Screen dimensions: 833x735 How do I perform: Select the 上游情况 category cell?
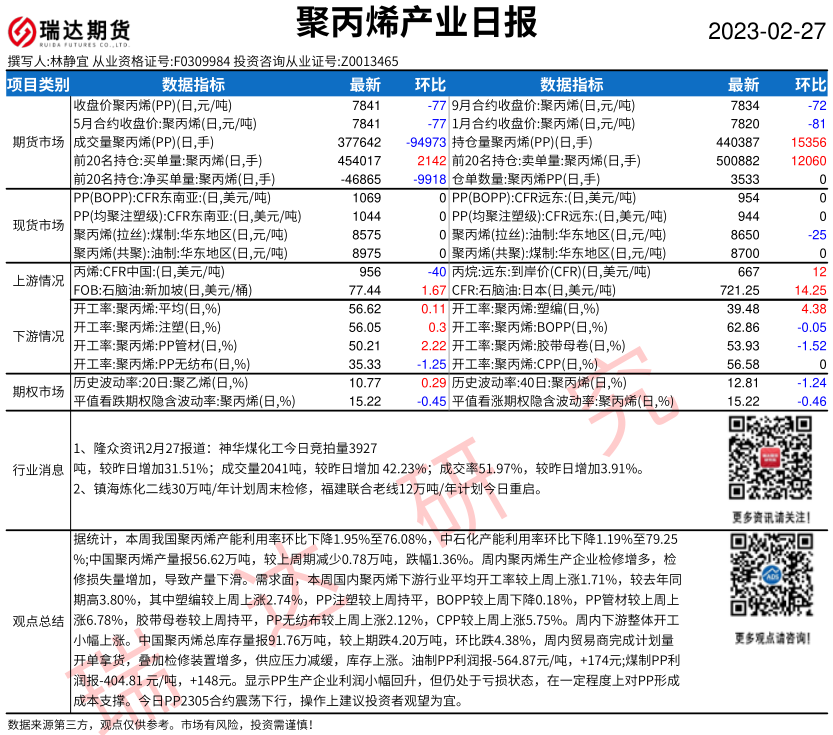(38, 281)
